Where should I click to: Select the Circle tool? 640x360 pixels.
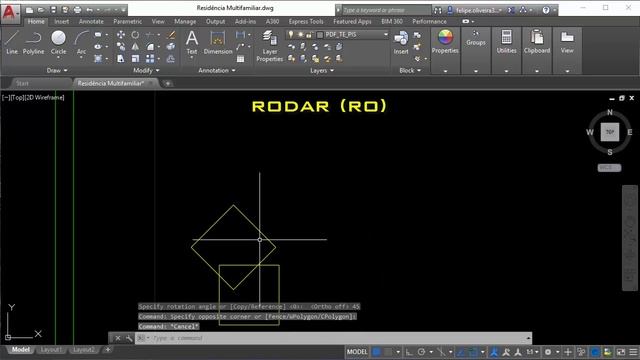pos(58,42)
